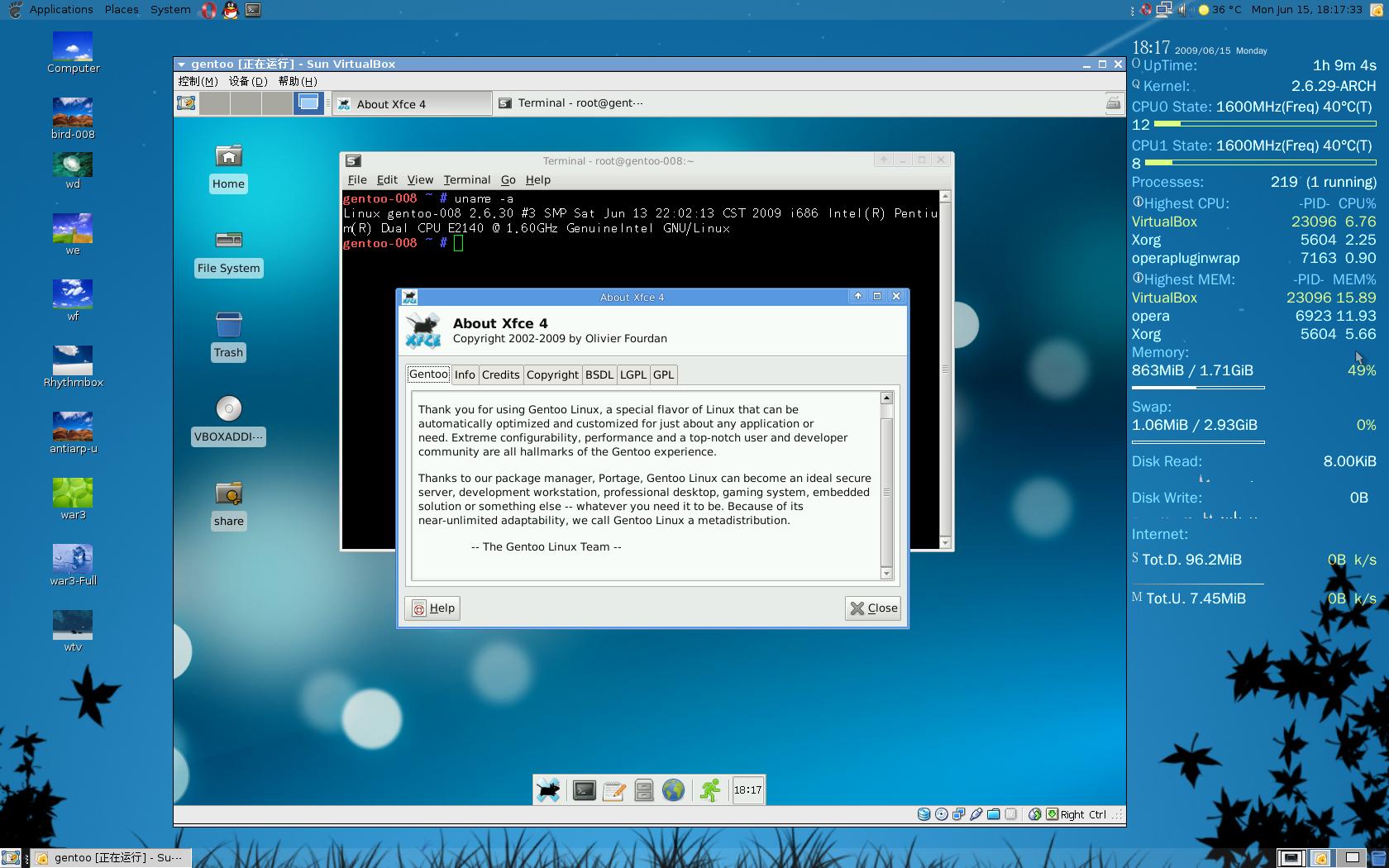The height and width of the screenshot is (868, 1389).
Task: Click VirtualBox host key arrow indicator
Action: coord(1052,814)
